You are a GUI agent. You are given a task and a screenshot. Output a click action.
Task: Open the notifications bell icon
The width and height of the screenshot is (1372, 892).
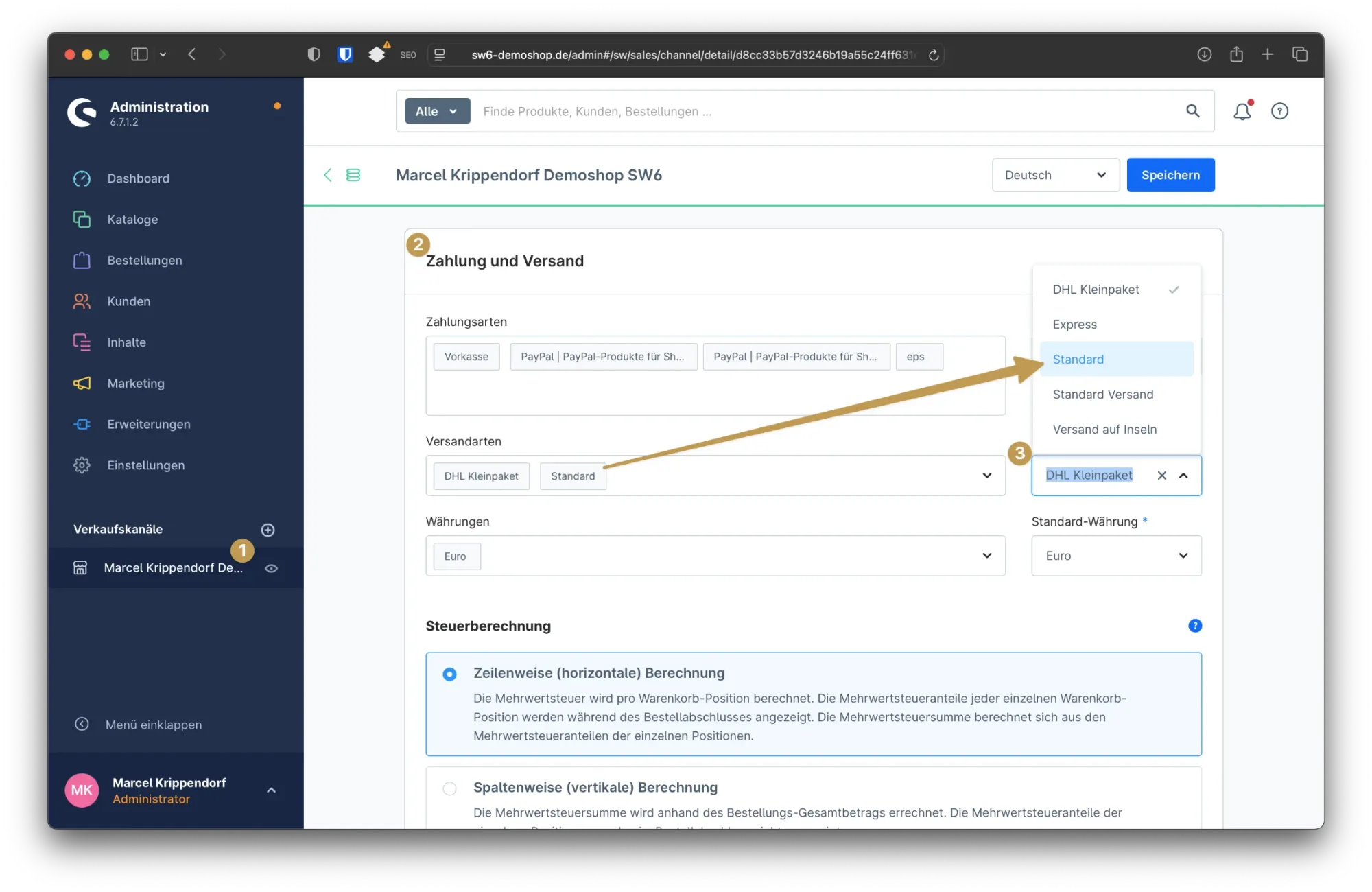coord(1242,111)
